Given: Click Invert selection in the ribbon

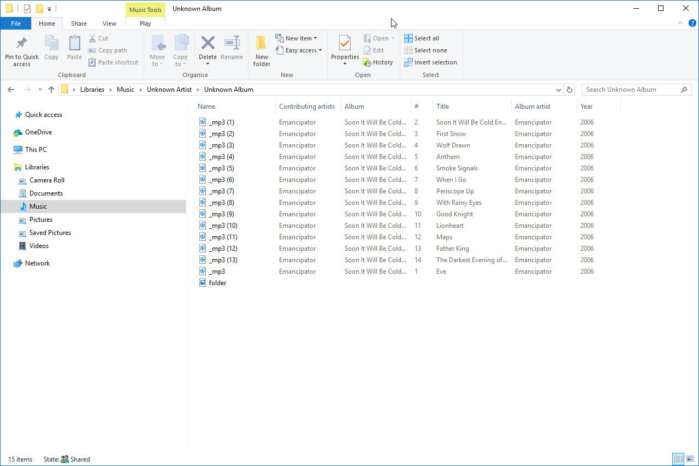Looking at the screenshot, I should click(x=430, y=62).
